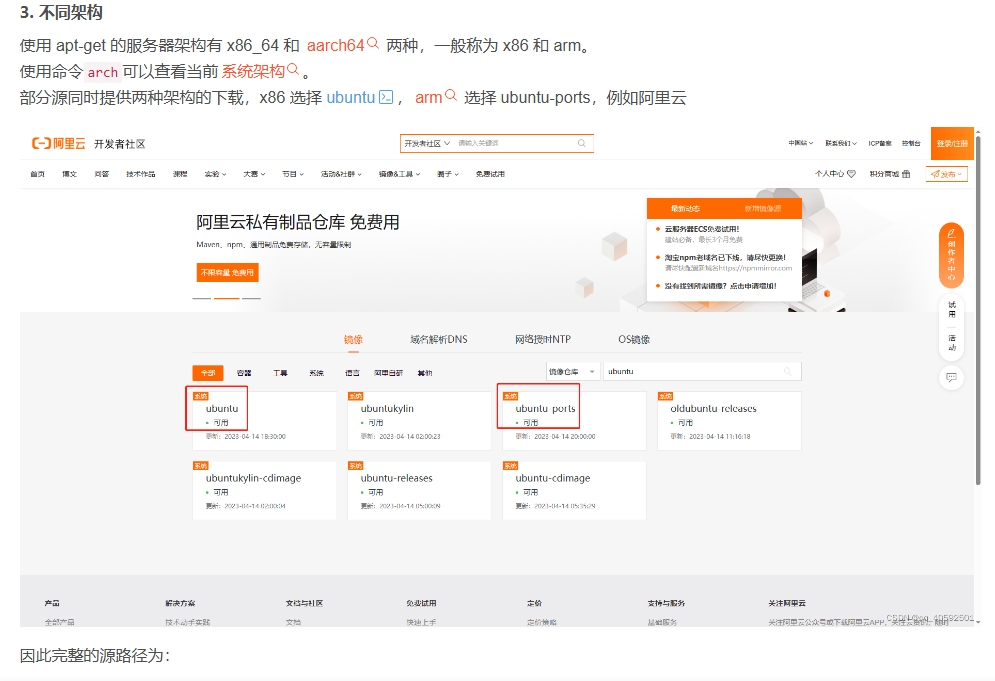Open the ubuntu-cdimage mirror card

tap(574, 491)
